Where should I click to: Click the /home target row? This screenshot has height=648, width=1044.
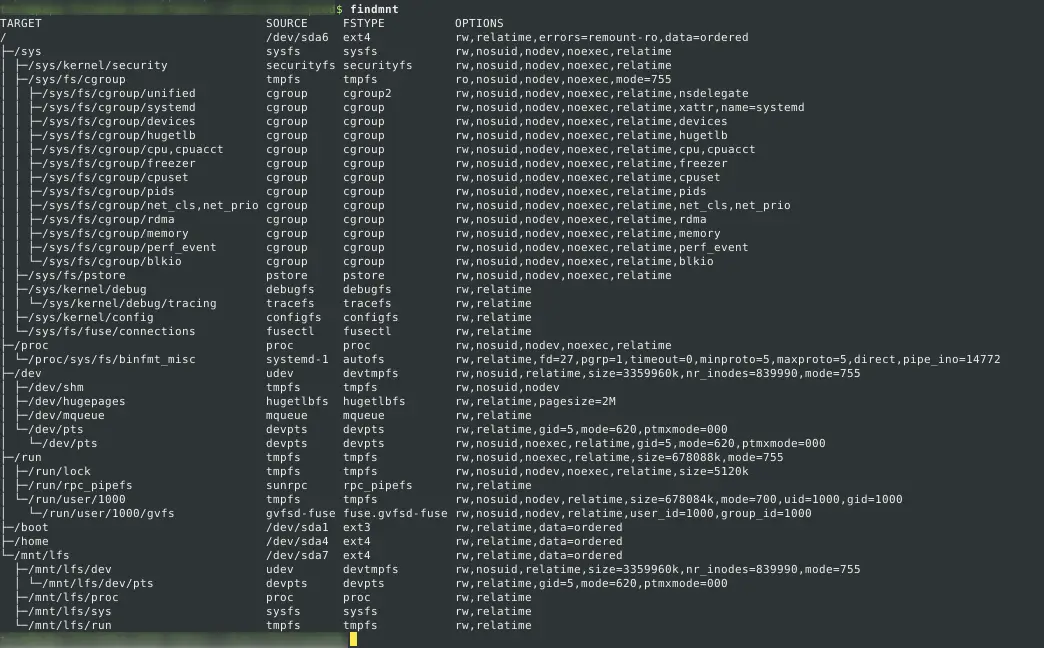tap(31, 541)
